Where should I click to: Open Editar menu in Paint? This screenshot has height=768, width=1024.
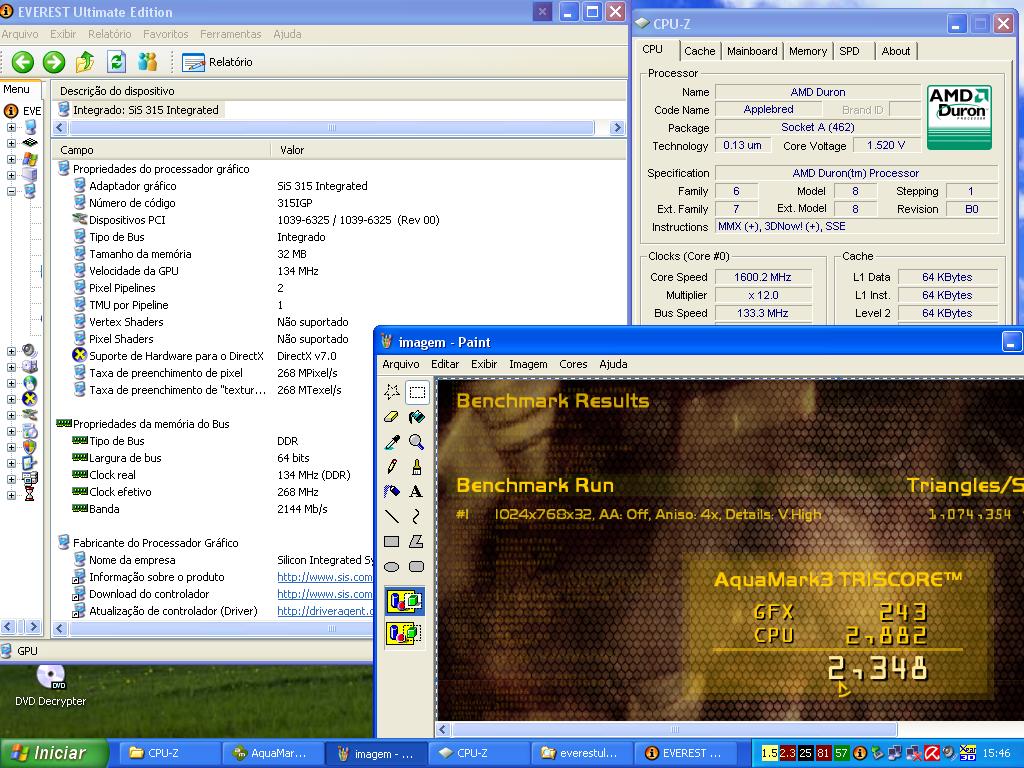pos(445,364)
